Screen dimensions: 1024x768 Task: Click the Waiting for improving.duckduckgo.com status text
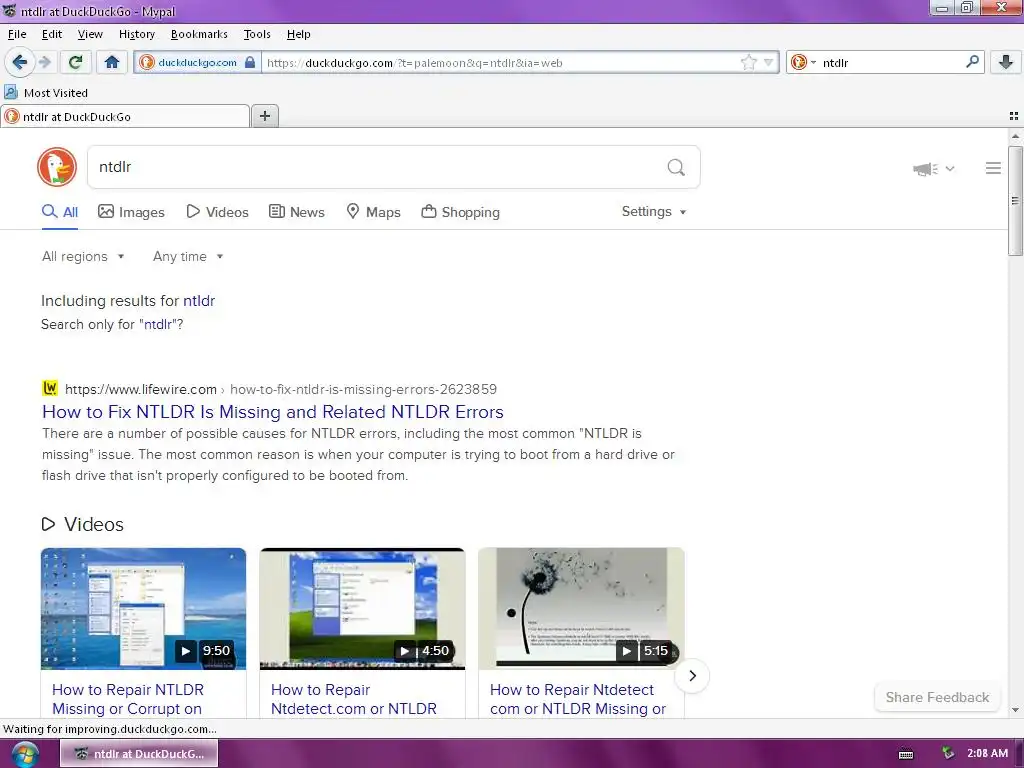click(110, 729)
